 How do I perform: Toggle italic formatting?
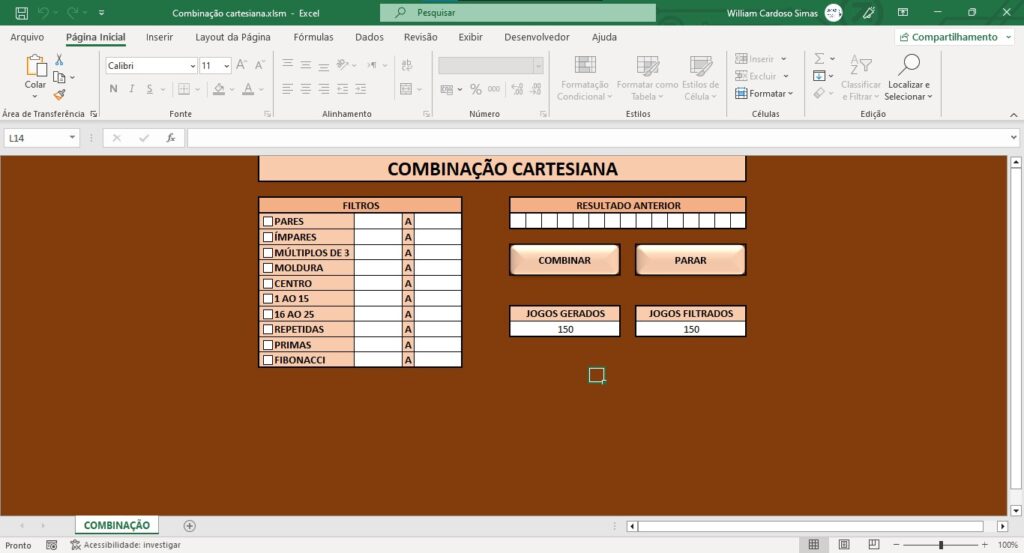pos(131,88)
